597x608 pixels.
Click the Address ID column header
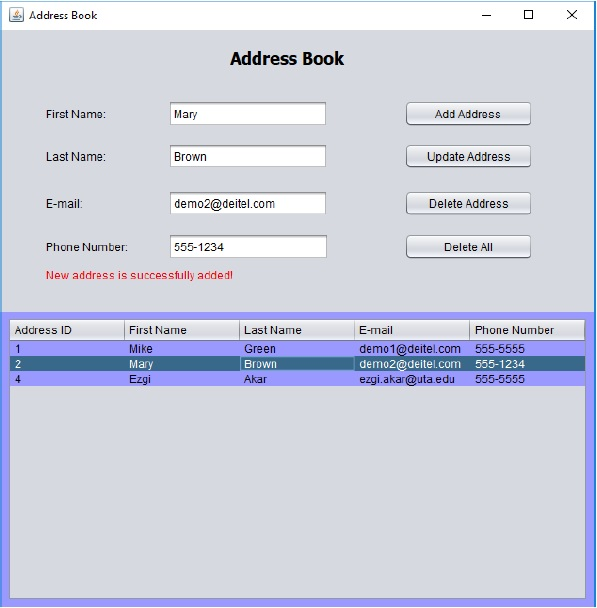(x=67, y=330)
